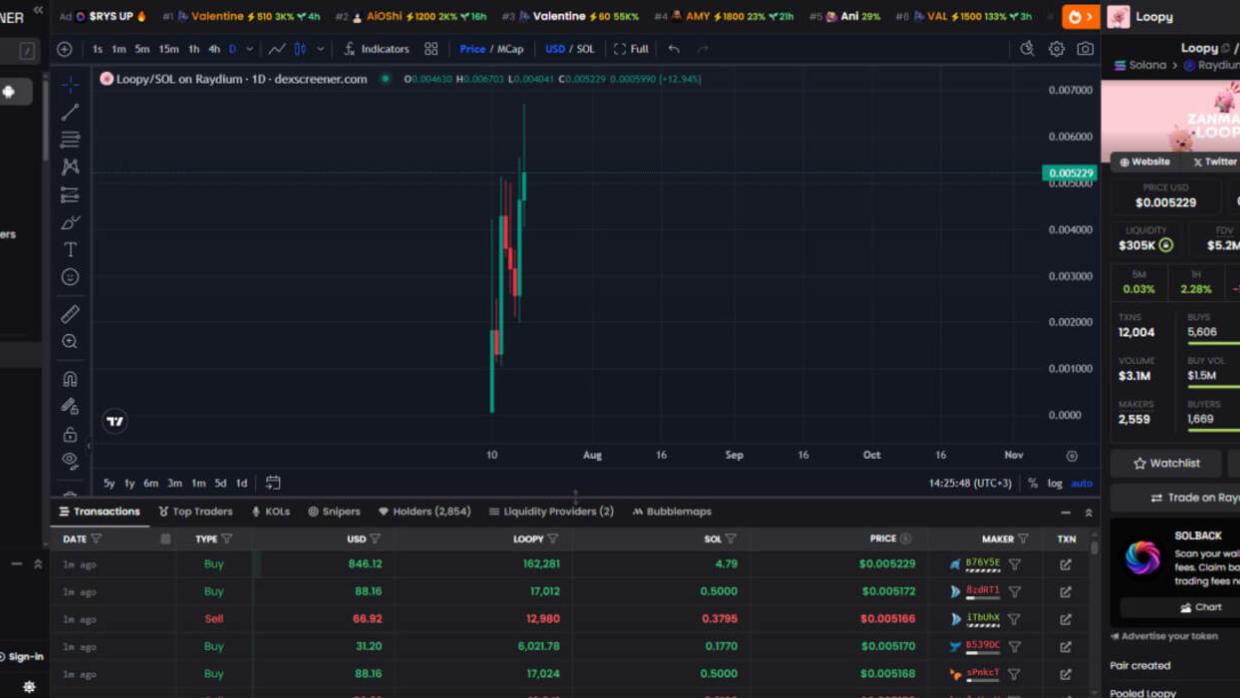1240x698 pixels.
Task: Activate the zoom in tool
Action: click(x=70, y=342)
